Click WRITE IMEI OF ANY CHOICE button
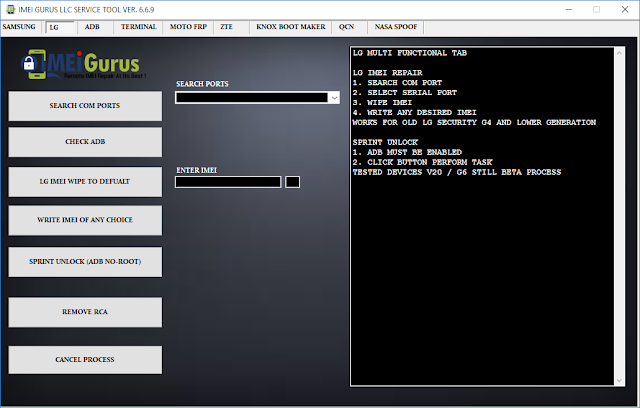Image resolution: width=640 pixels, height=408 pixels. (x=85, y=220)
